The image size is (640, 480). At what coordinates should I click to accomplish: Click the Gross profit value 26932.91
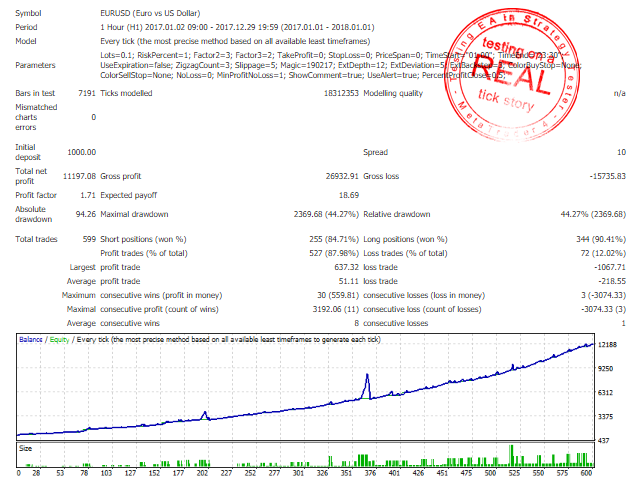342,176
